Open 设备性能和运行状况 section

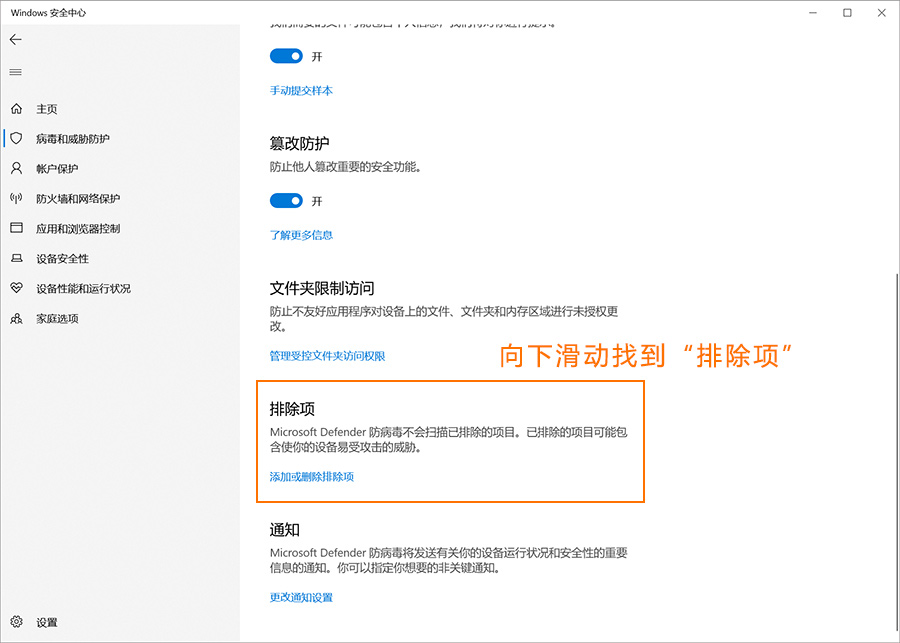(x=83, y=288)
